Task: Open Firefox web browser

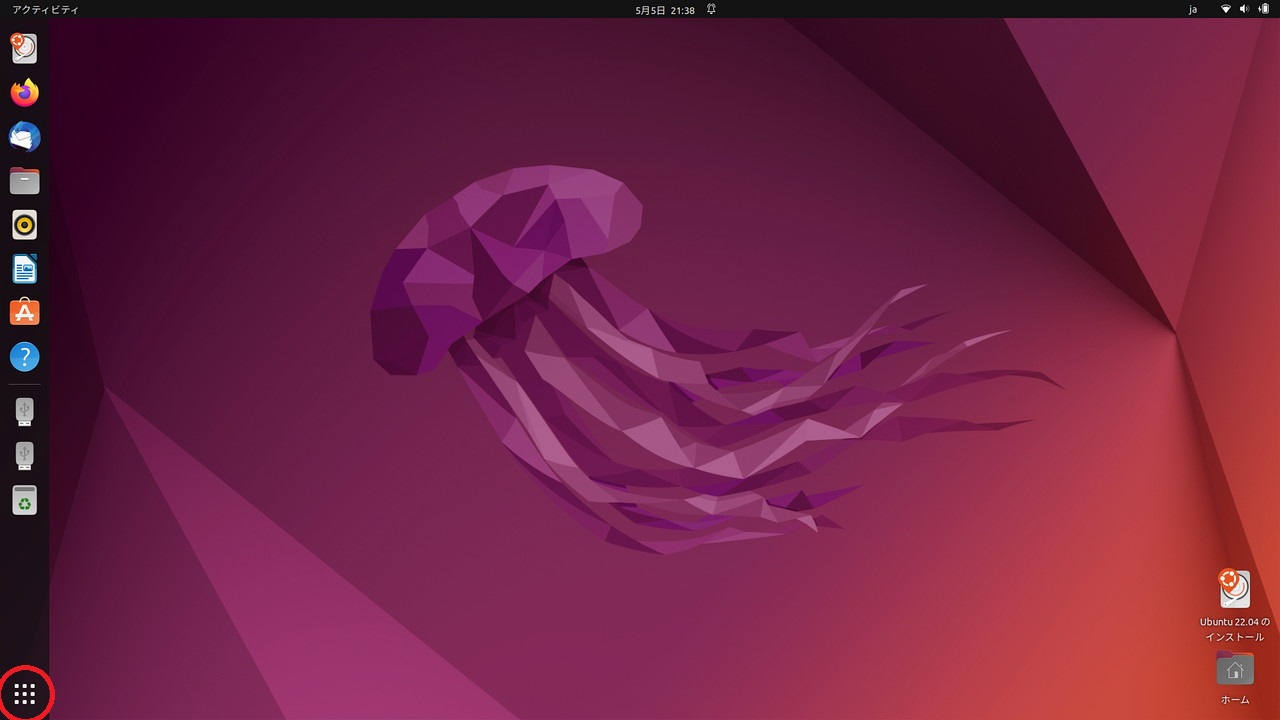Action: (x=24, y=93)
